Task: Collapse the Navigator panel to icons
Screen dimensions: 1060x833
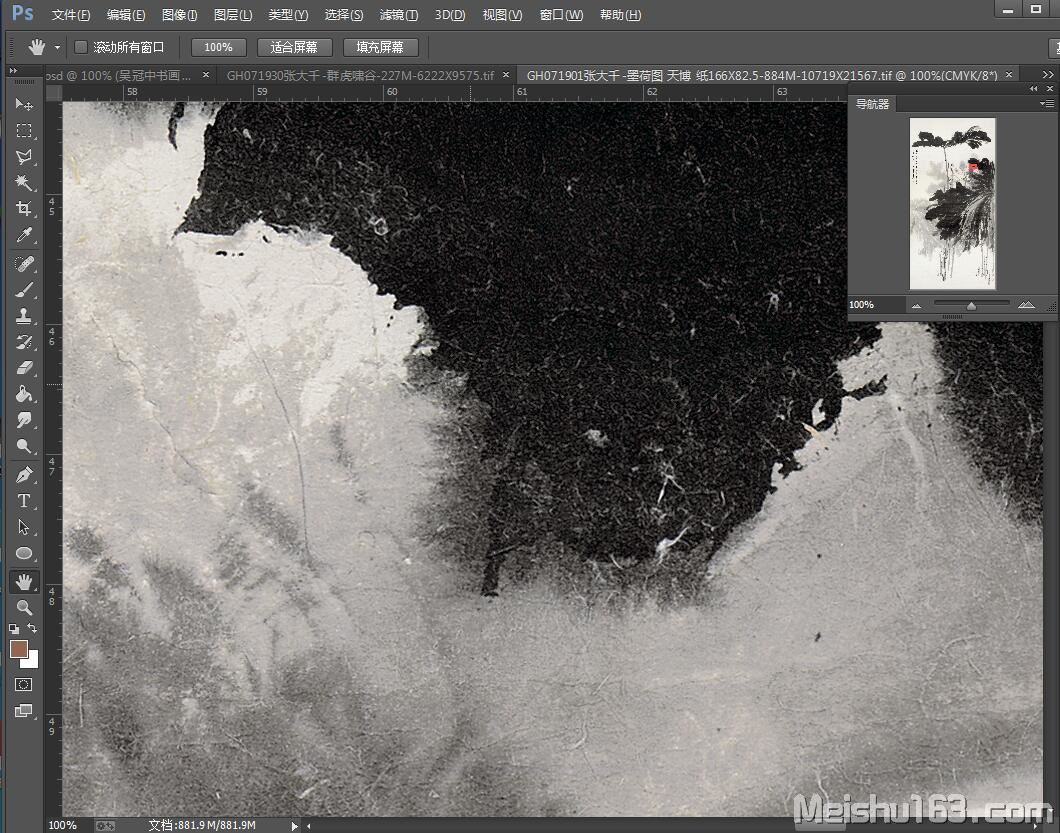Action: pyautogui.click(x=1033, y=89)
